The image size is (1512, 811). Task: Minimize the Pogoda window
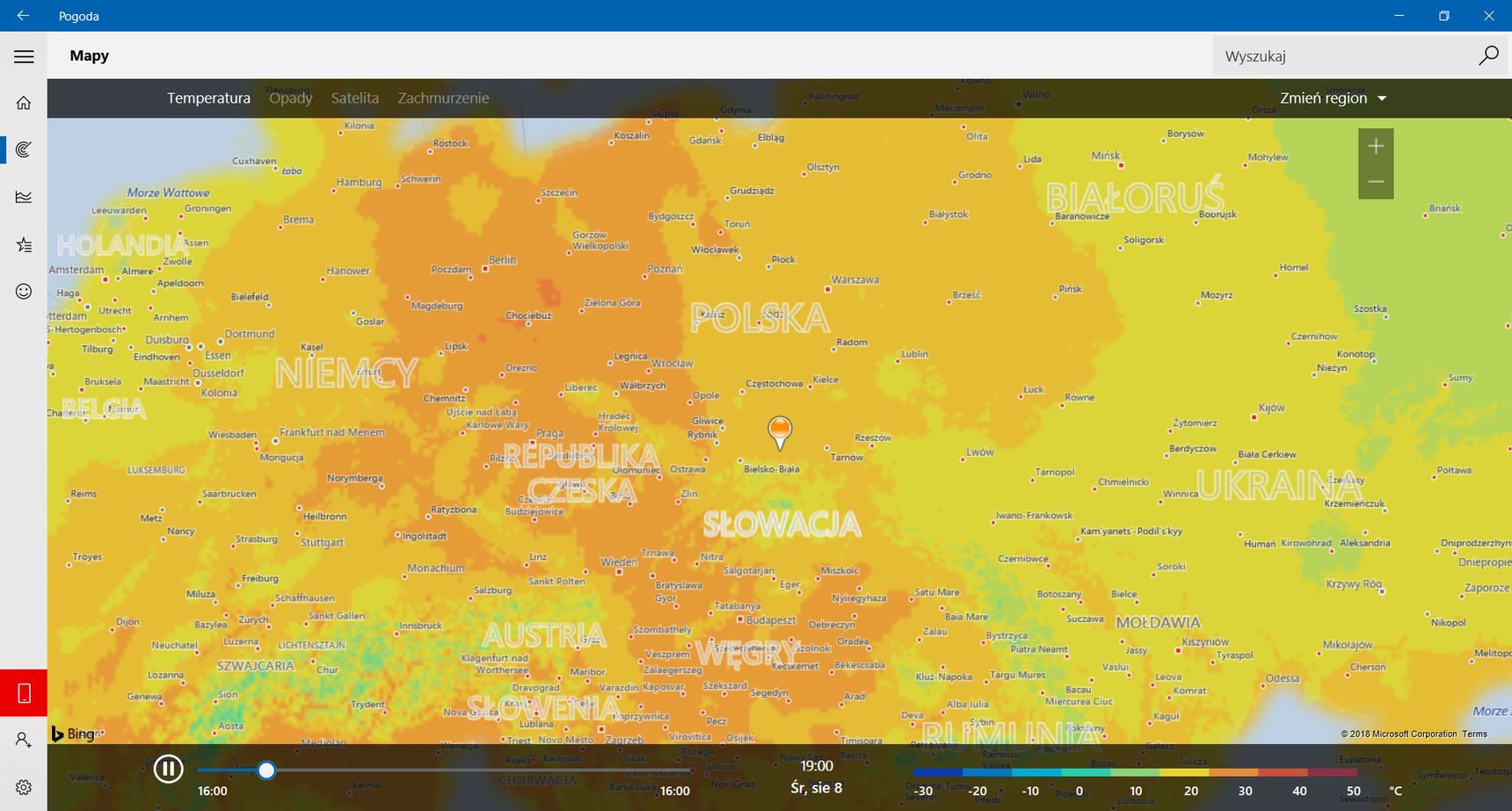tap(1399, 16)
